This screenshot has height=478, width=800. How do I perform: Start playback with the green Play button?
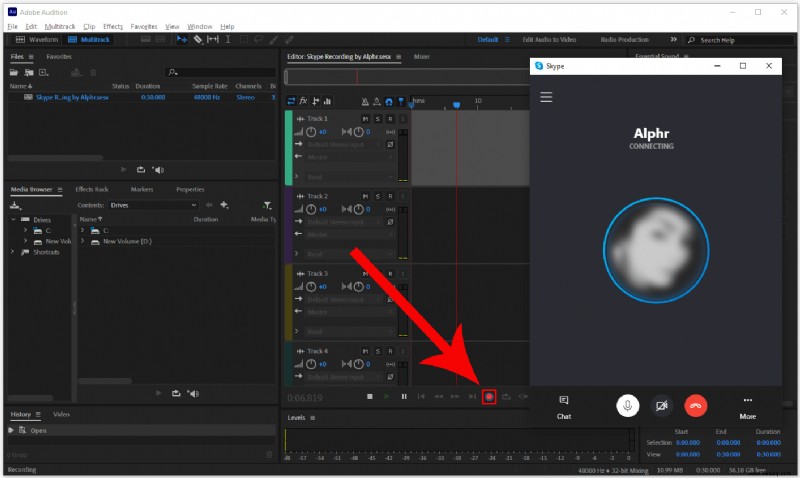click(387, 396)
